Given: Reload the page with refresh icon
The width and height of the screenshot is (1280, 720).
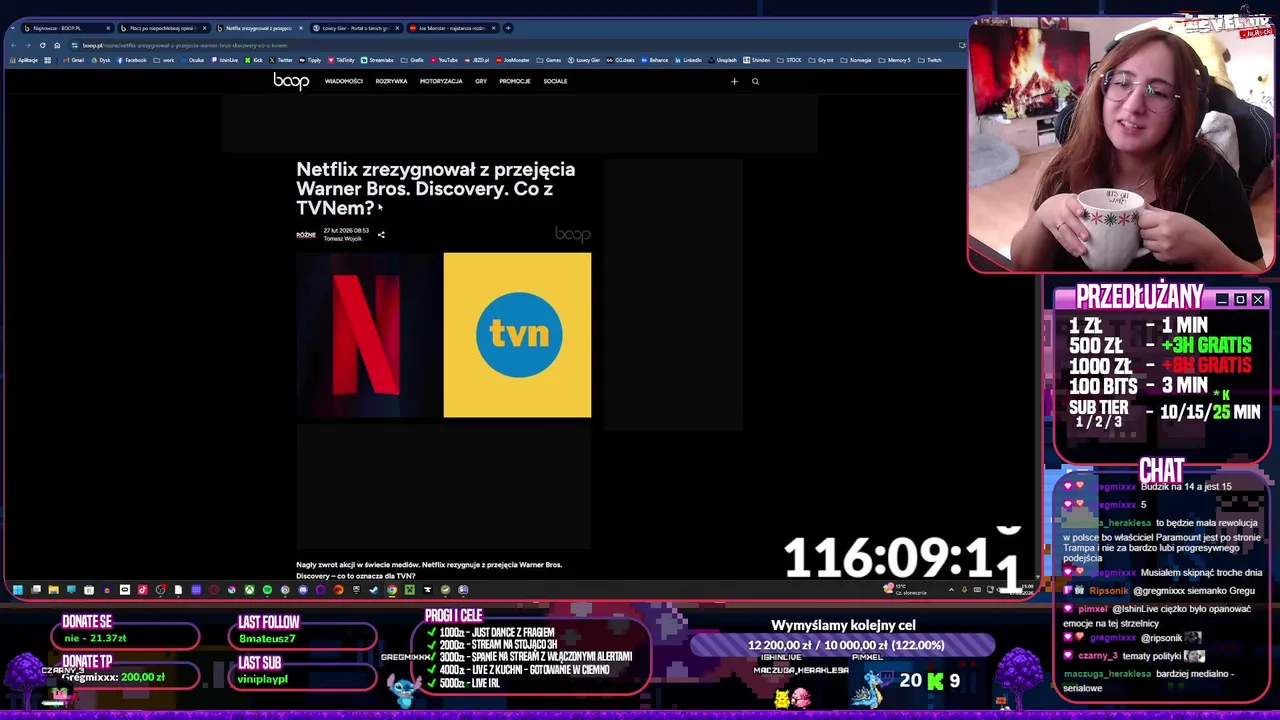Looking at the screenshot, I should (x=42, y=45).
